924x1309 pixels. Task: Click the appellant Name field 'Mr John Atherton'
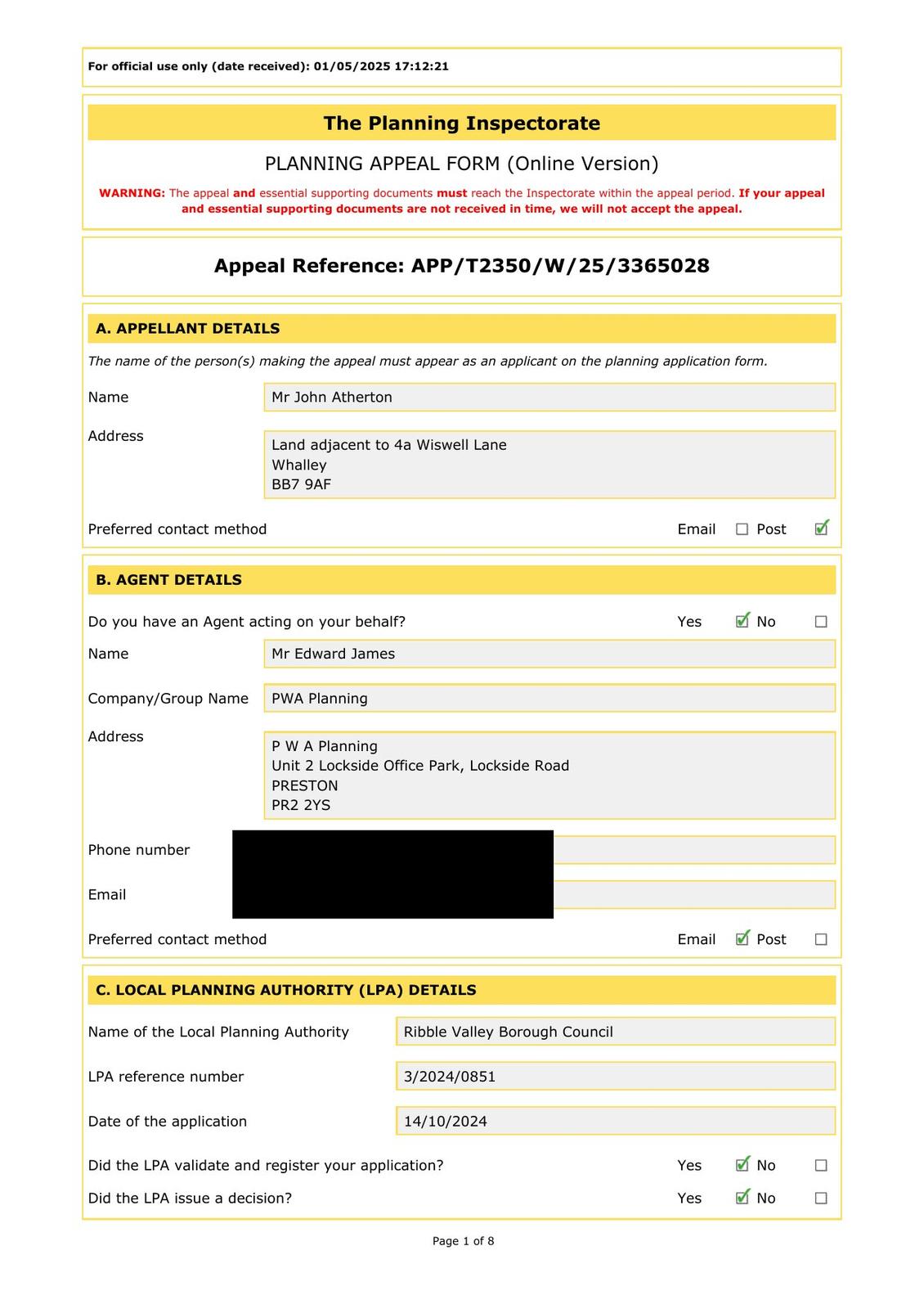coord(549,398)
